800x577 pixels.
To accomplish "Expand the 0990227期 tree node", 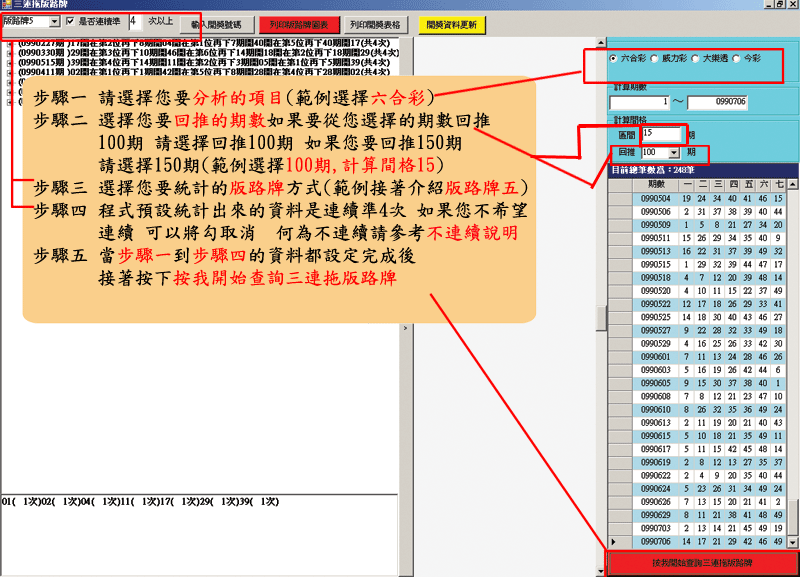I will (9, 42).
